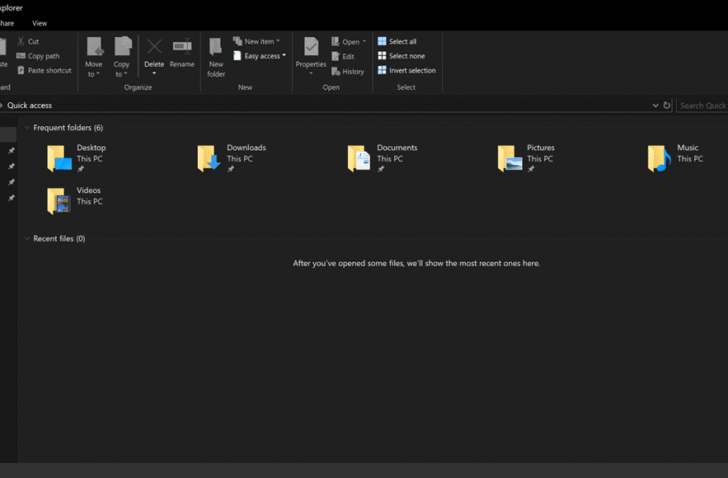
Task: Open the New item dropdown
Action: pos(257,41)
